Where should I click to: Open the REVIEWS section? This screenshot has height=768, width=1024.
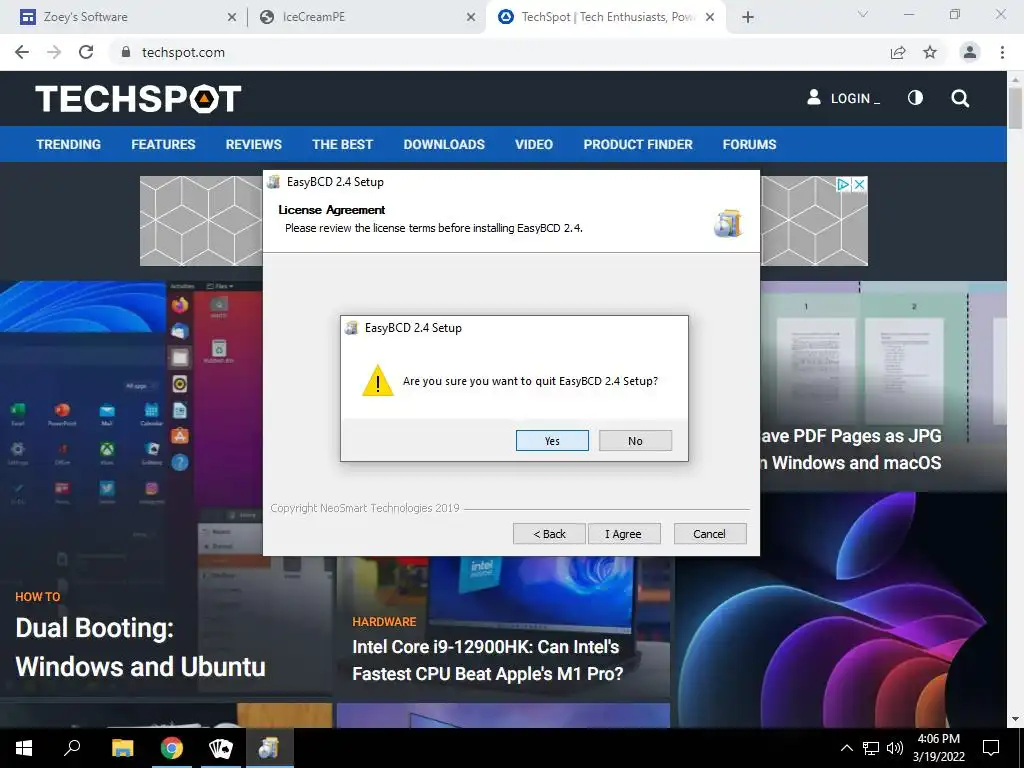pyautogui.click(x=253, y=144)
